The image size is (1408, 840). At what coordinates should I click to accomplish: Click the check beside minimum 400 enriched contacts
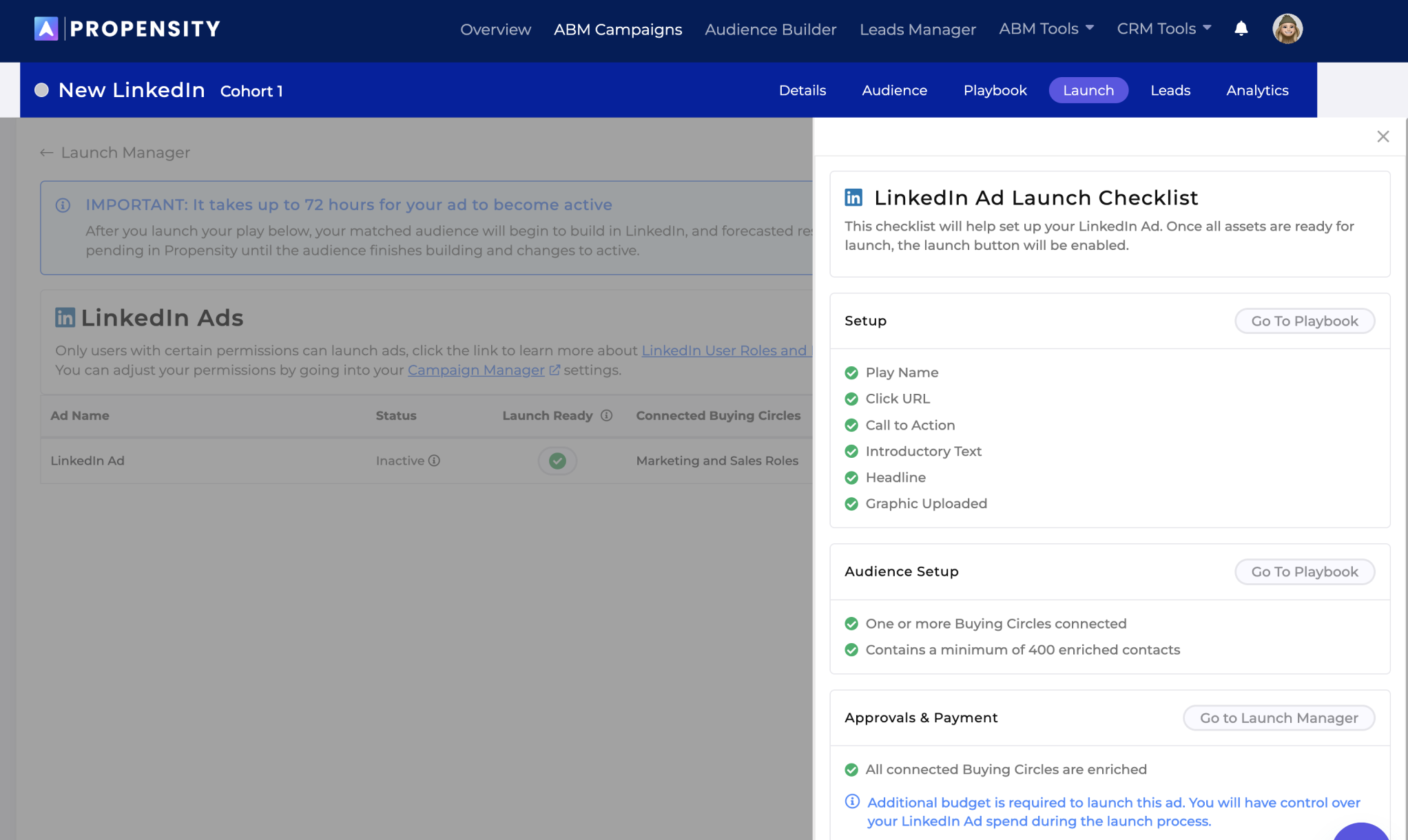pos(851,650)
